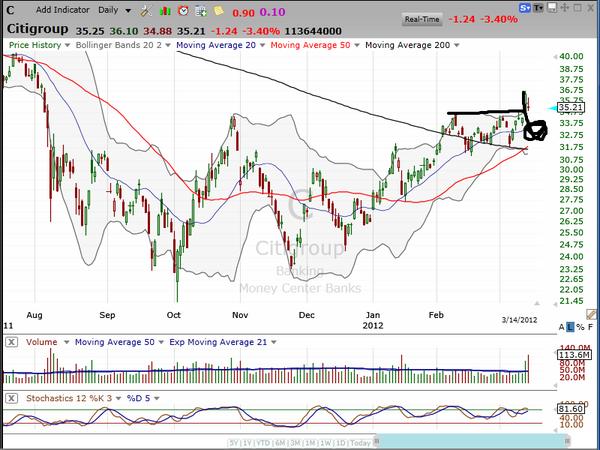
Task: Expand Moving Average 20 dropdown
Action: point(262,46)
